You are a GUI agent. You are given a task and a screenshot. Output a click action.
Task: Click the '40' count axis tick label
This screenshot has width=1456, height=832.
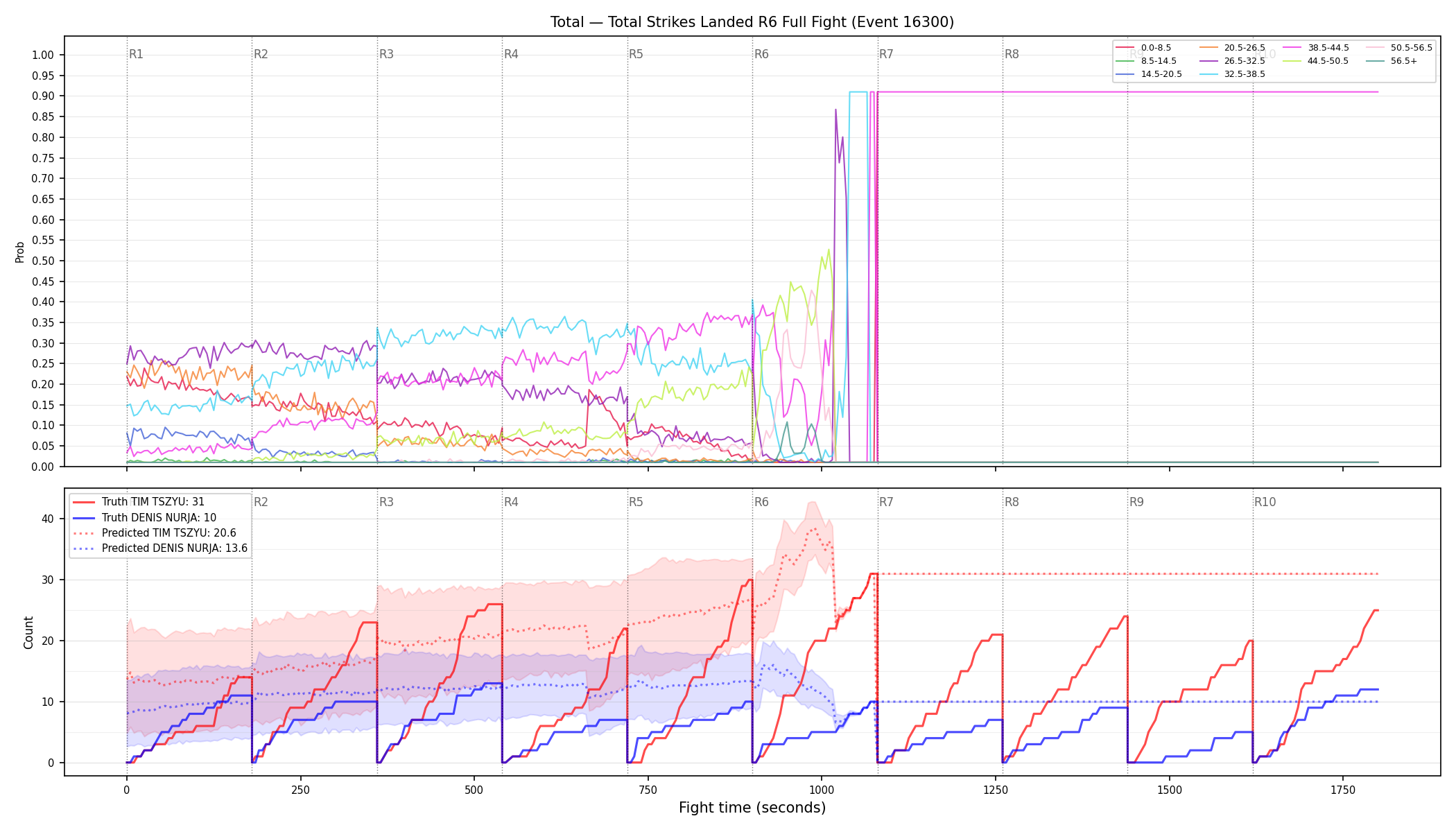pos(48,519)
